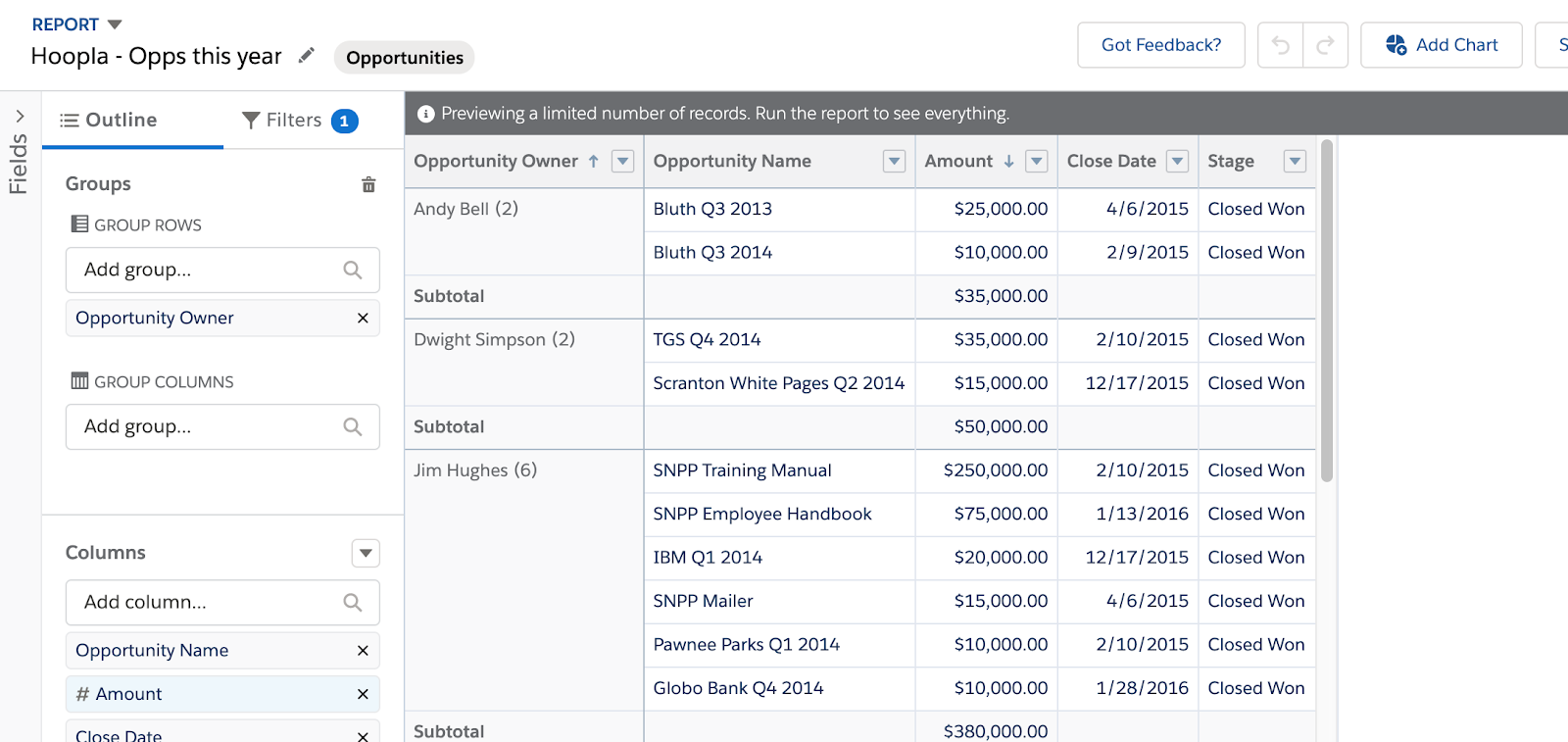Click the Add Chart button
This screenshot has height=742, width=1568.
click(x=1442, y=45)
